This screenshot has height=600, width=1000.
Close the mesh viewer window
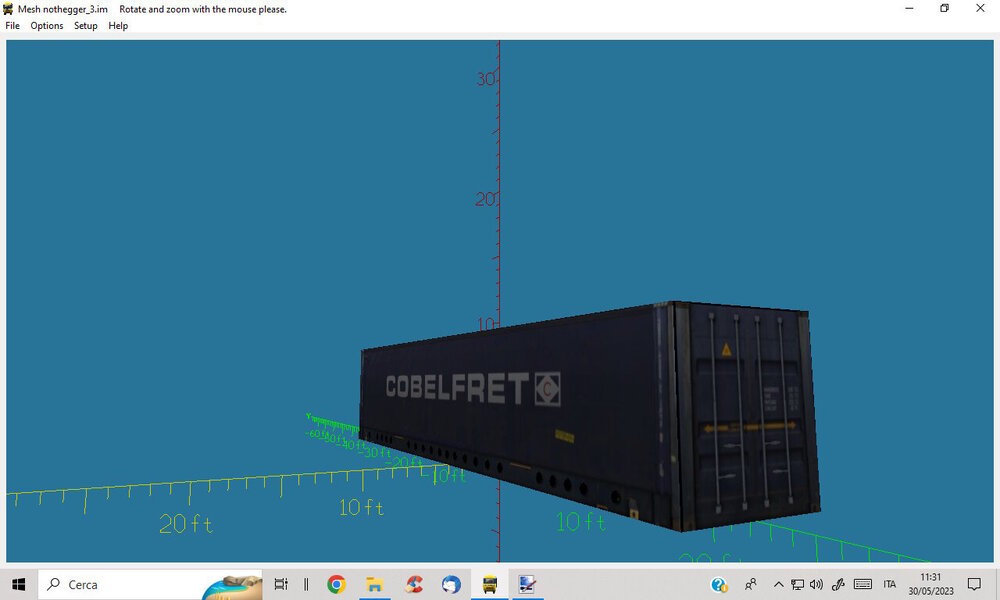(x=980, y=8)
